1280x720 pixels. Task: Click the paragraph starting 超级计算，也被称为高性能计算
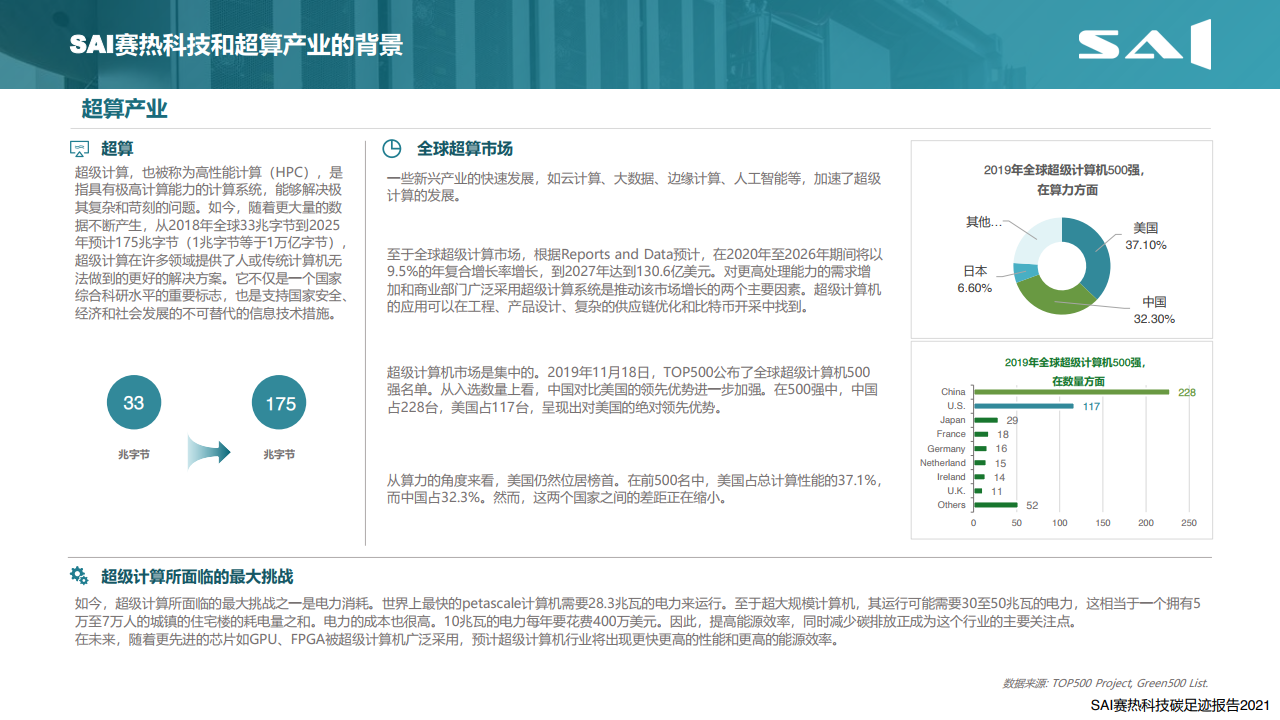(211, 243)
